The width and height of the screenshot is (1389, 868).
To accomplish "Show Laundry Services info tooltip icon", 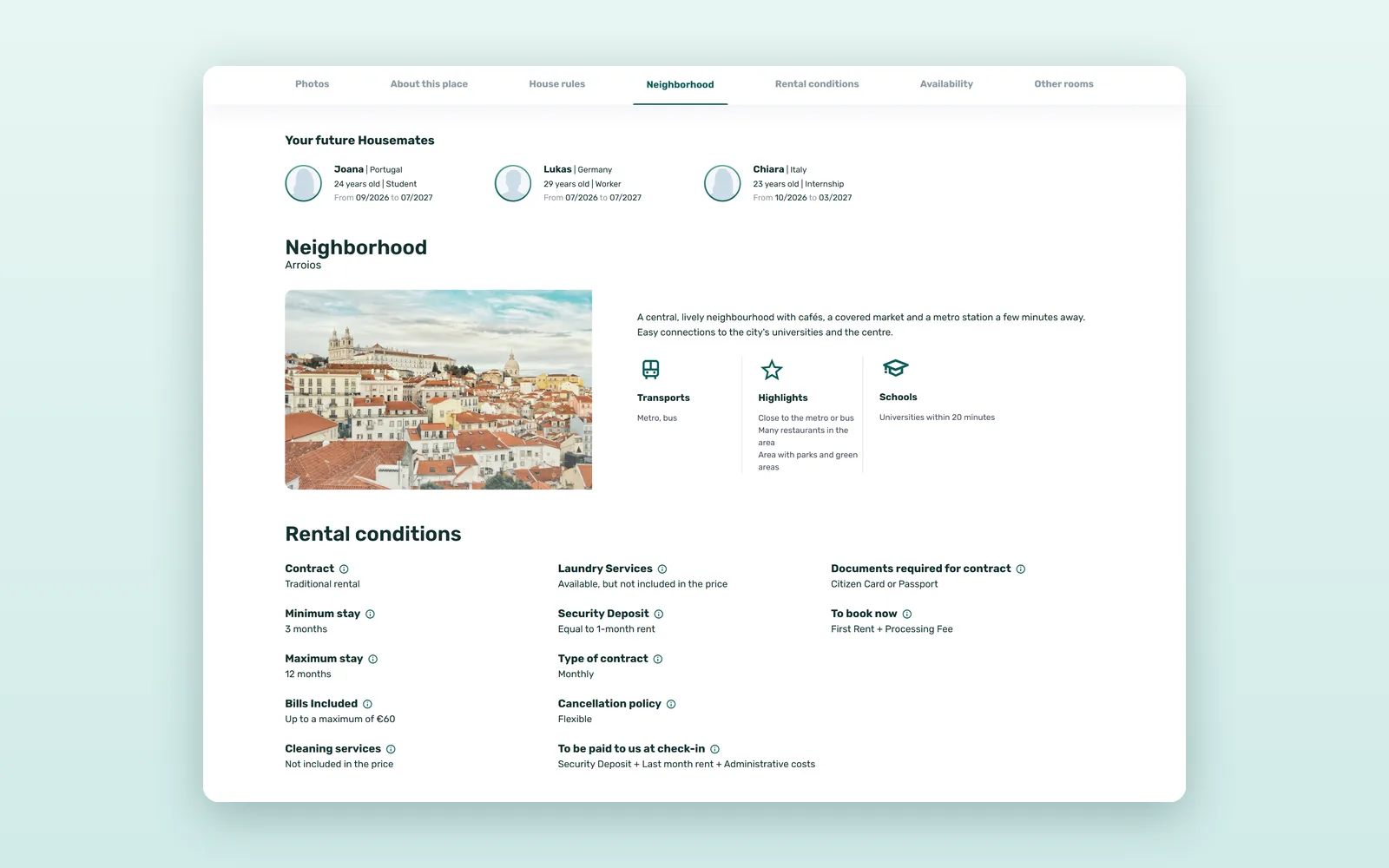I will 662,569.
